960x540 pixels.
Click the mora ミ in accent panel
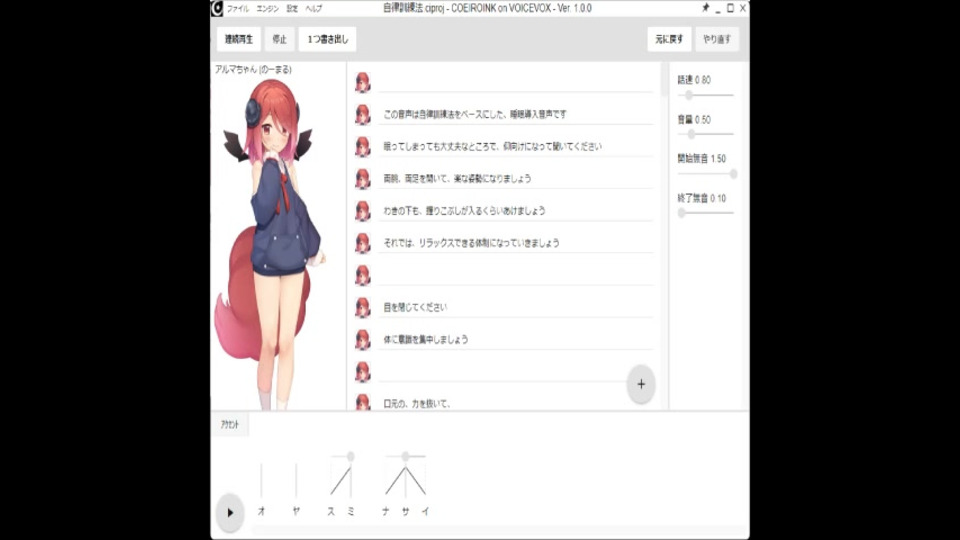[351, 511]
